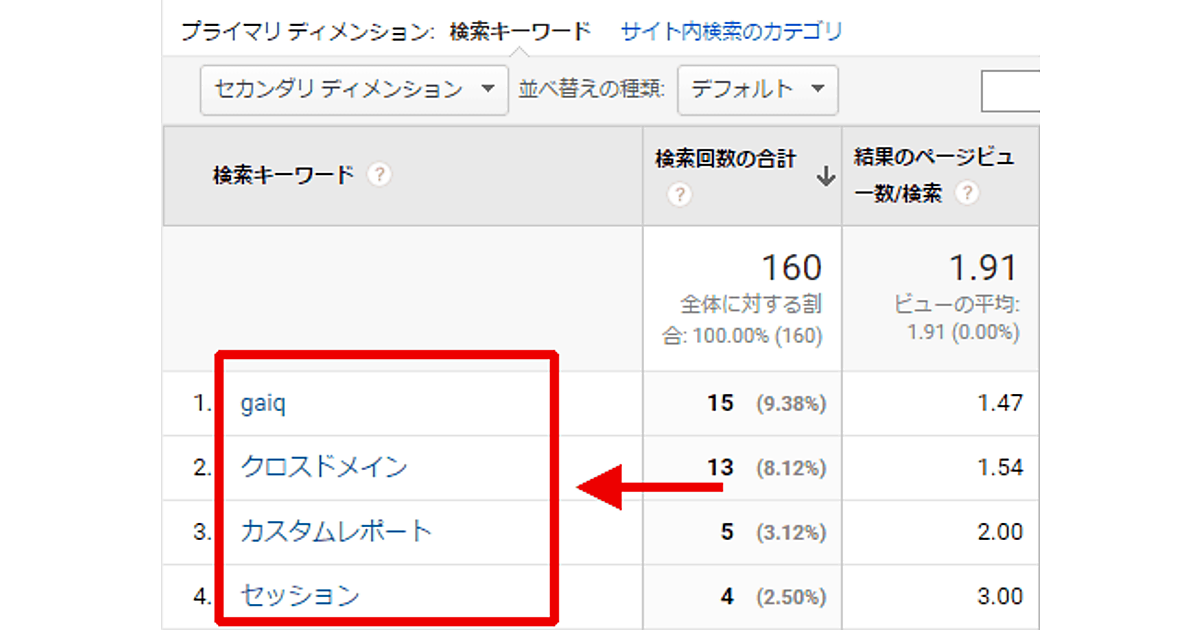Sort by 検索キーワード column header
Screen dimensions: 1200x630
[283, 175]
